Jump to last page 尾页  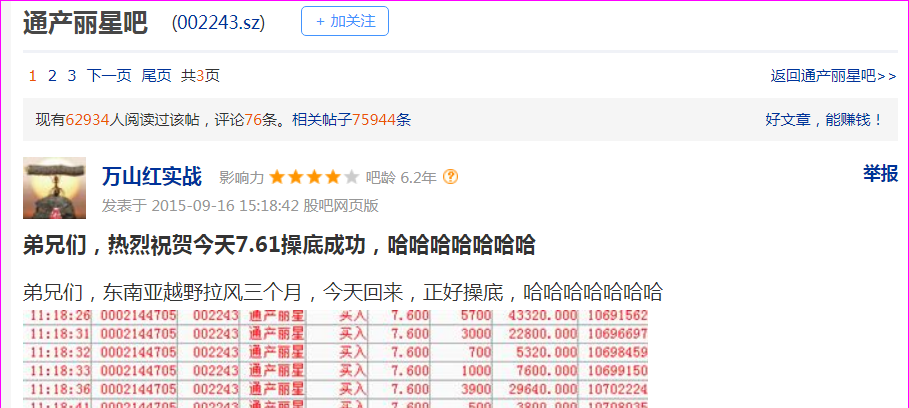157,76
